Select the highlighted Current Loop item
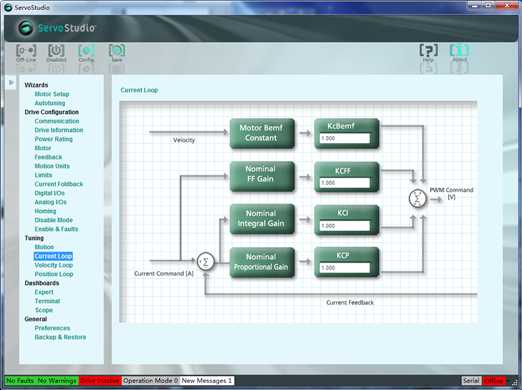 [53, 256]
